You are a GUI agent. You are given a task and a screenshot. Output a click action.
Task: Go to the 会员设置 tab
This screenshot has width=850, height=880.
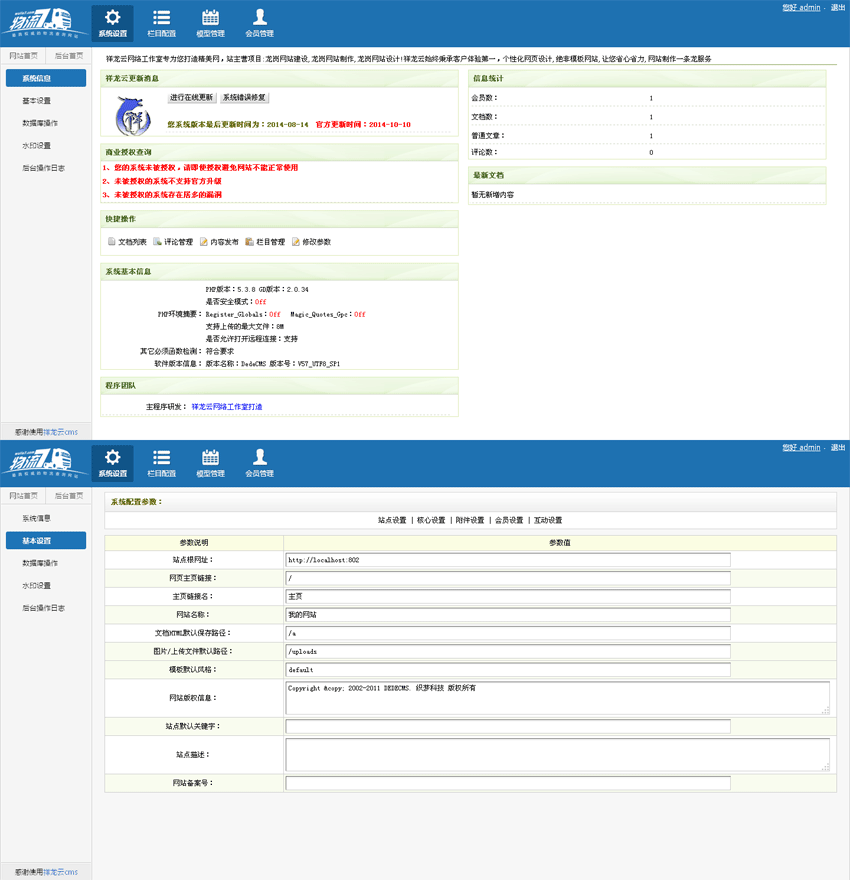(508, 520)
